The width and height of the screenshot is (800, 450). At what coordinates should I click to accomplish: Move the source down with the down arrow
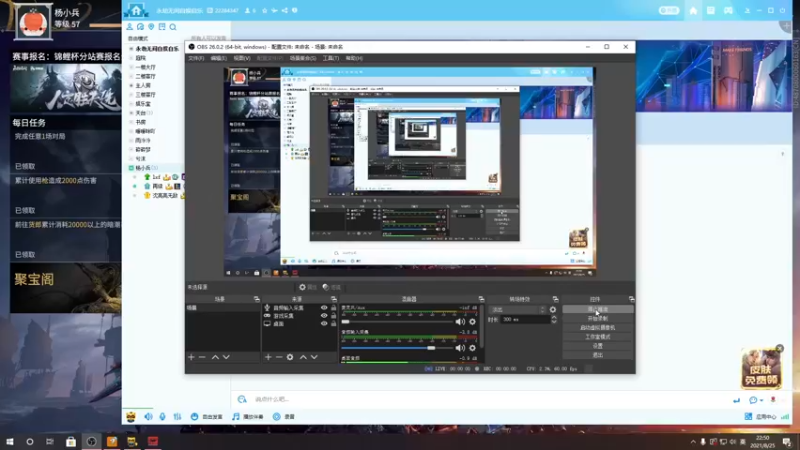[x=314, y=357]
